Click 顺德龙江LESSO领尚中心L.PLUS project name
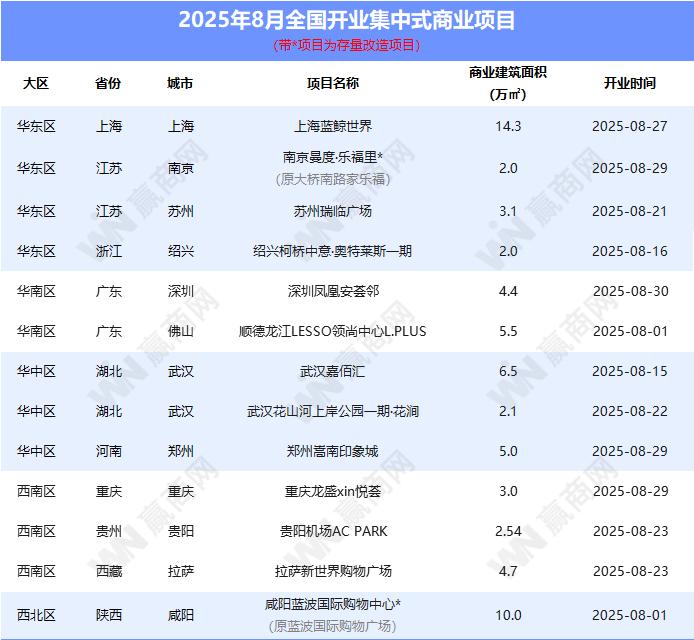The image size is (694, 640). 332,331
